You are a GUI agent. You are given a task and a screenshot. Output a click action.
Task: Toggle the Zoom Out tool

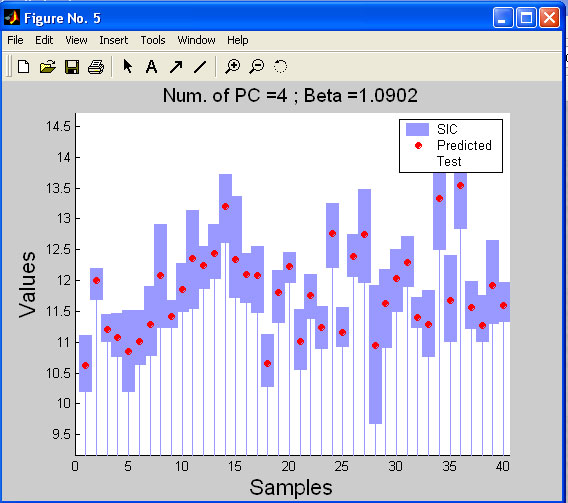256,67
